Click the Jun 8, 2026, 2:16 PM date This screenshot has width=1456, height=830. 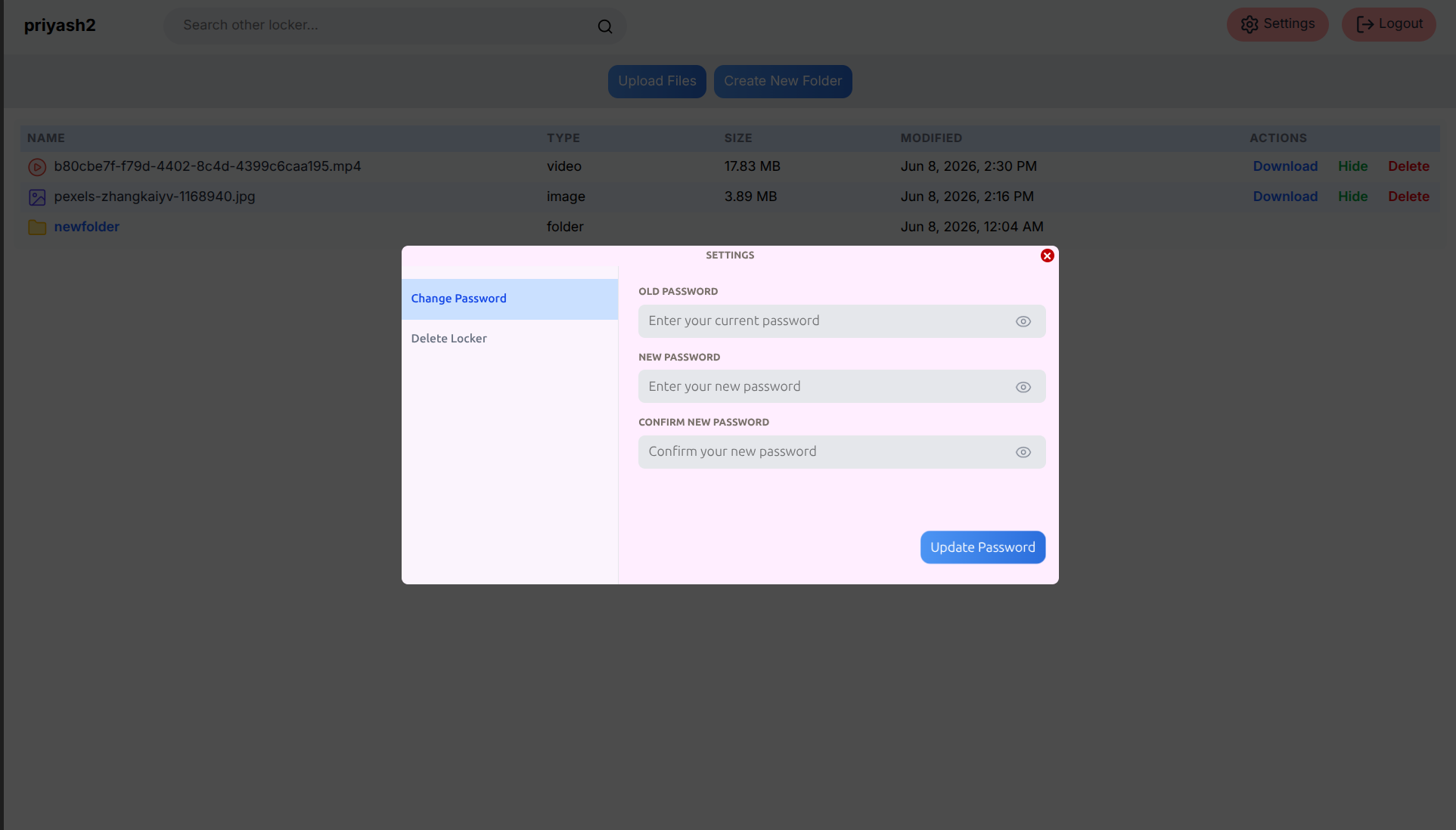(967, 197)
